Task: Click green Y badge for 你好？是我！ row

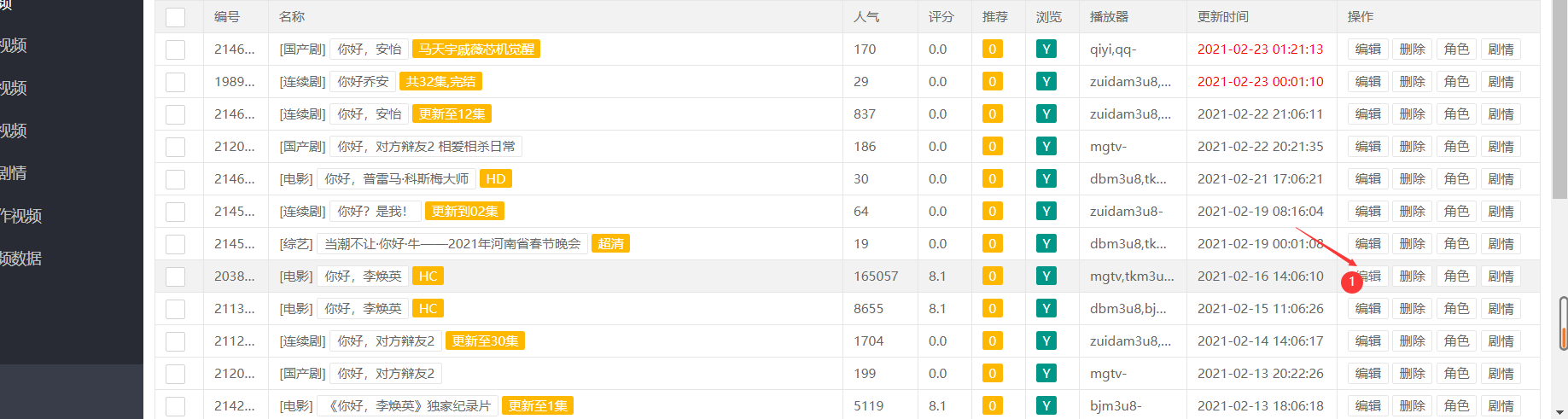Action: click(1046, 212)
